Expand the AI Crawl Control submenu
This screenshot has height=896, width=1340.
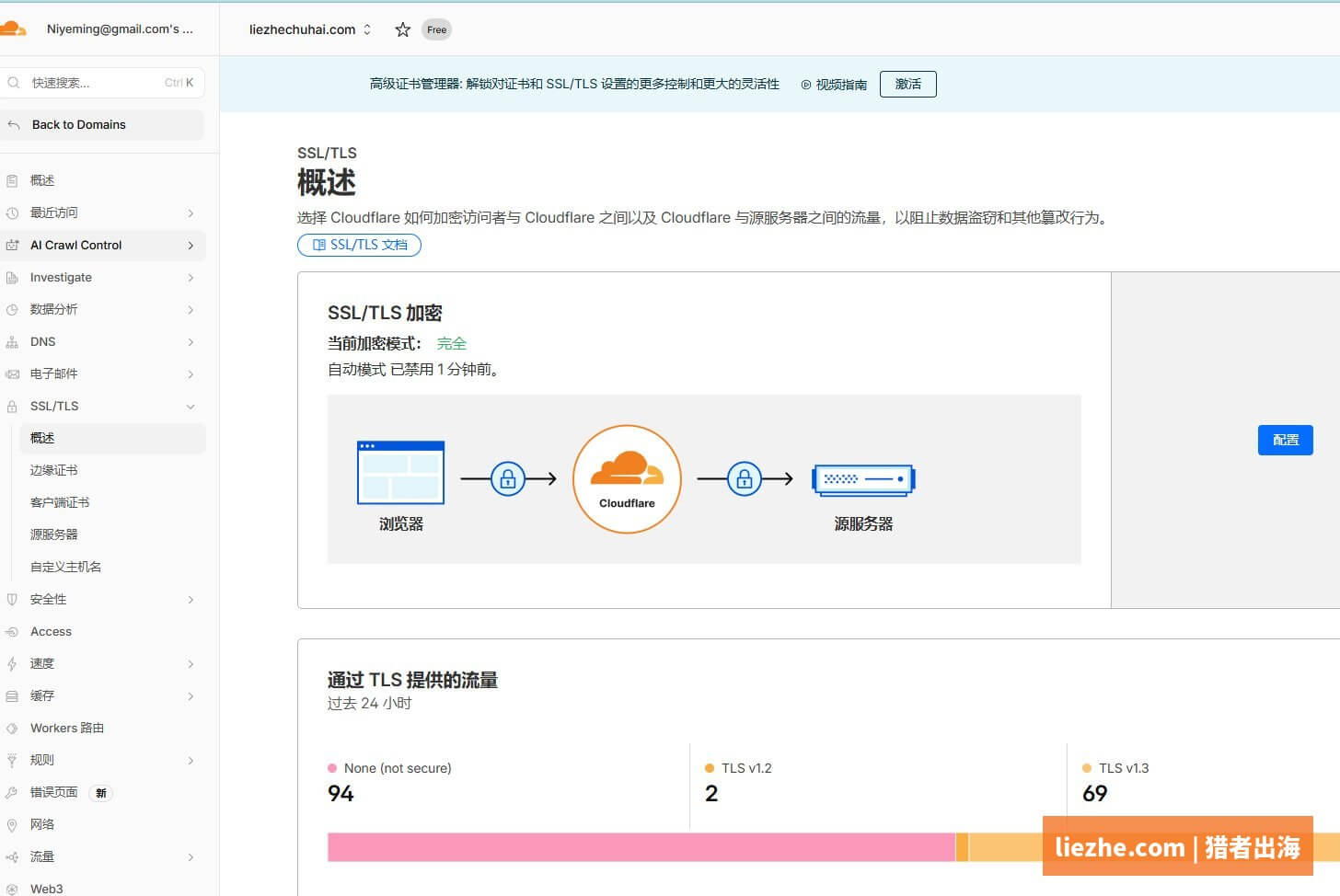click(x=191, y=245)
